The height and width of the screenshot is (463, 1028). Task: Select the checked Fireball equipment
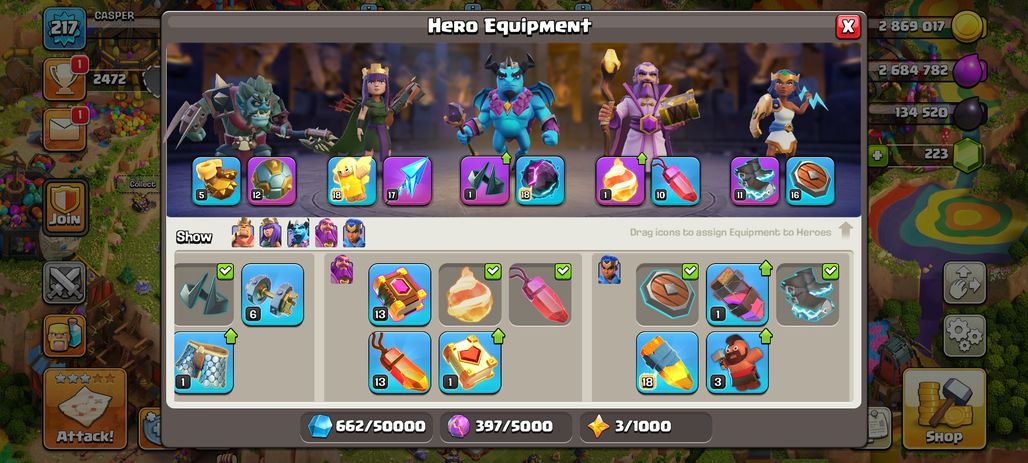[x=469, y=294]
